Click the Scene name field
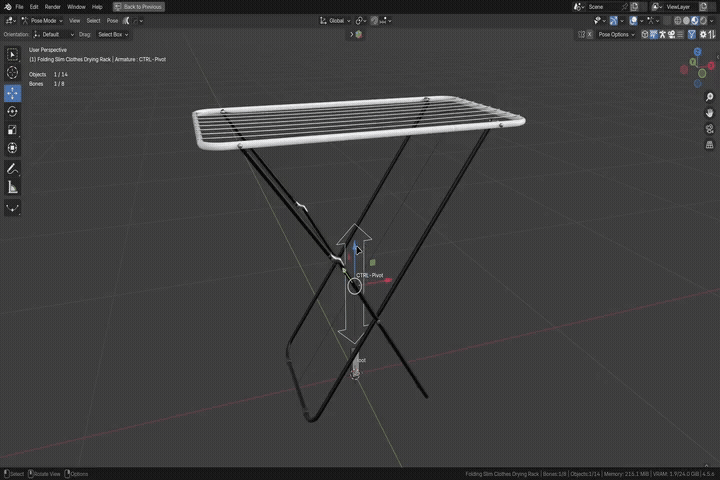The height and width of the screenshot is (480, 720). point(603,7)
